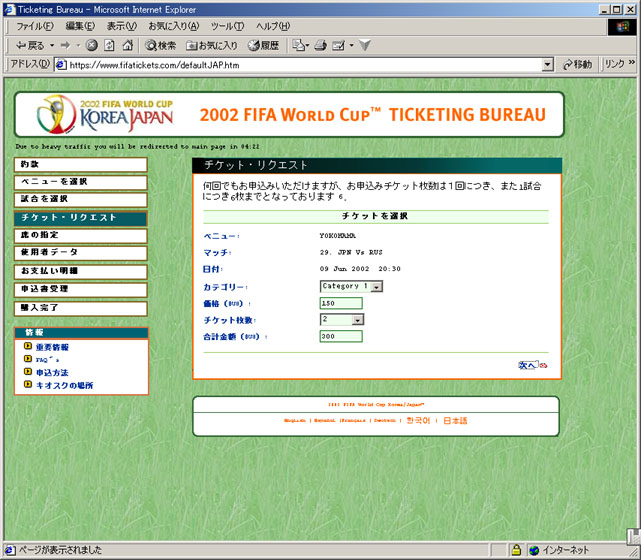The image size is (641, 560).
Task: Click the 2002 World Cup Korea Japan logo
Action: [x=105, y=114]
